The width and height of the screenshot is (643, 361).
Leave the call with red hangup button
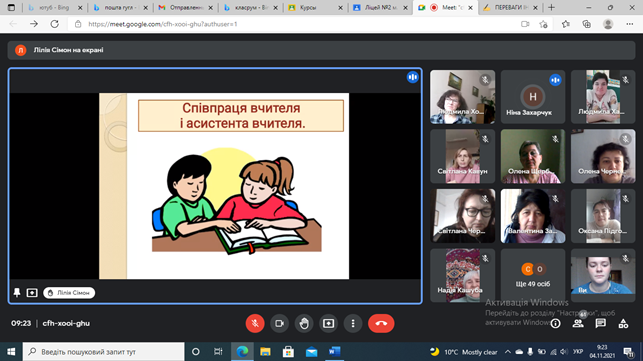pyautogui.click(x=381, y=323)
